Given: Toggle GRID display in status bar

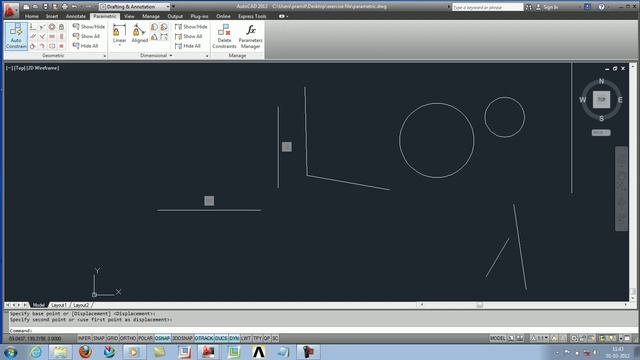Looking at the screenshot, I should coord(112,338).
